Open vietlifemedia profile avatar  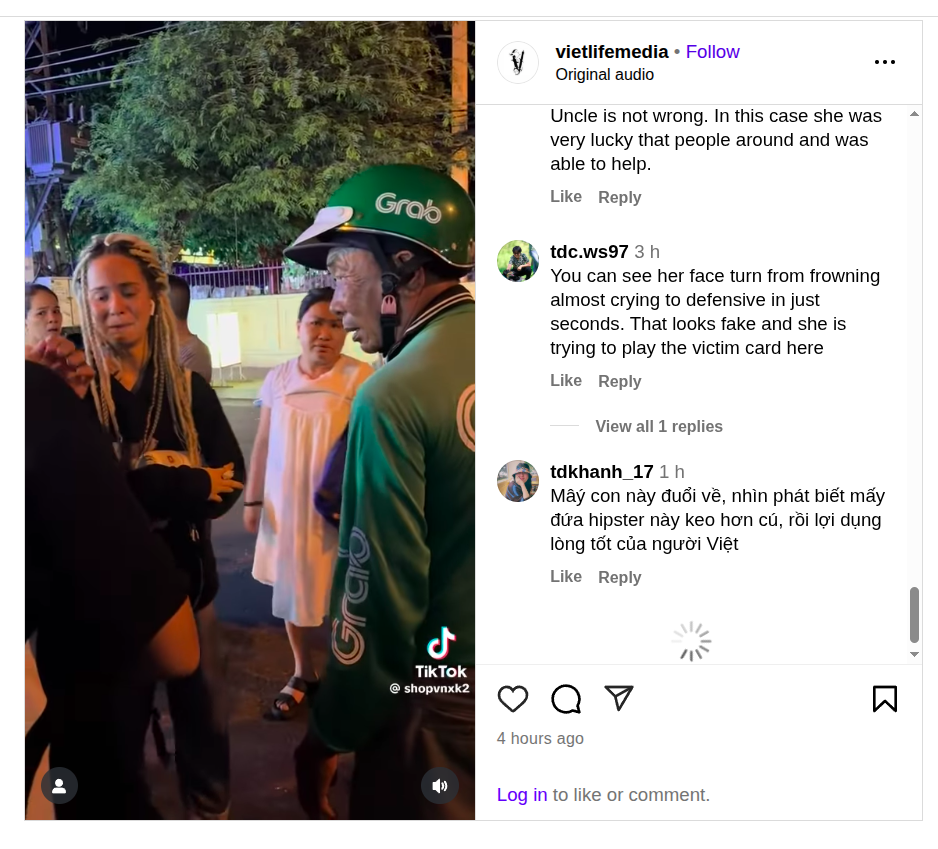click(518, 62)
